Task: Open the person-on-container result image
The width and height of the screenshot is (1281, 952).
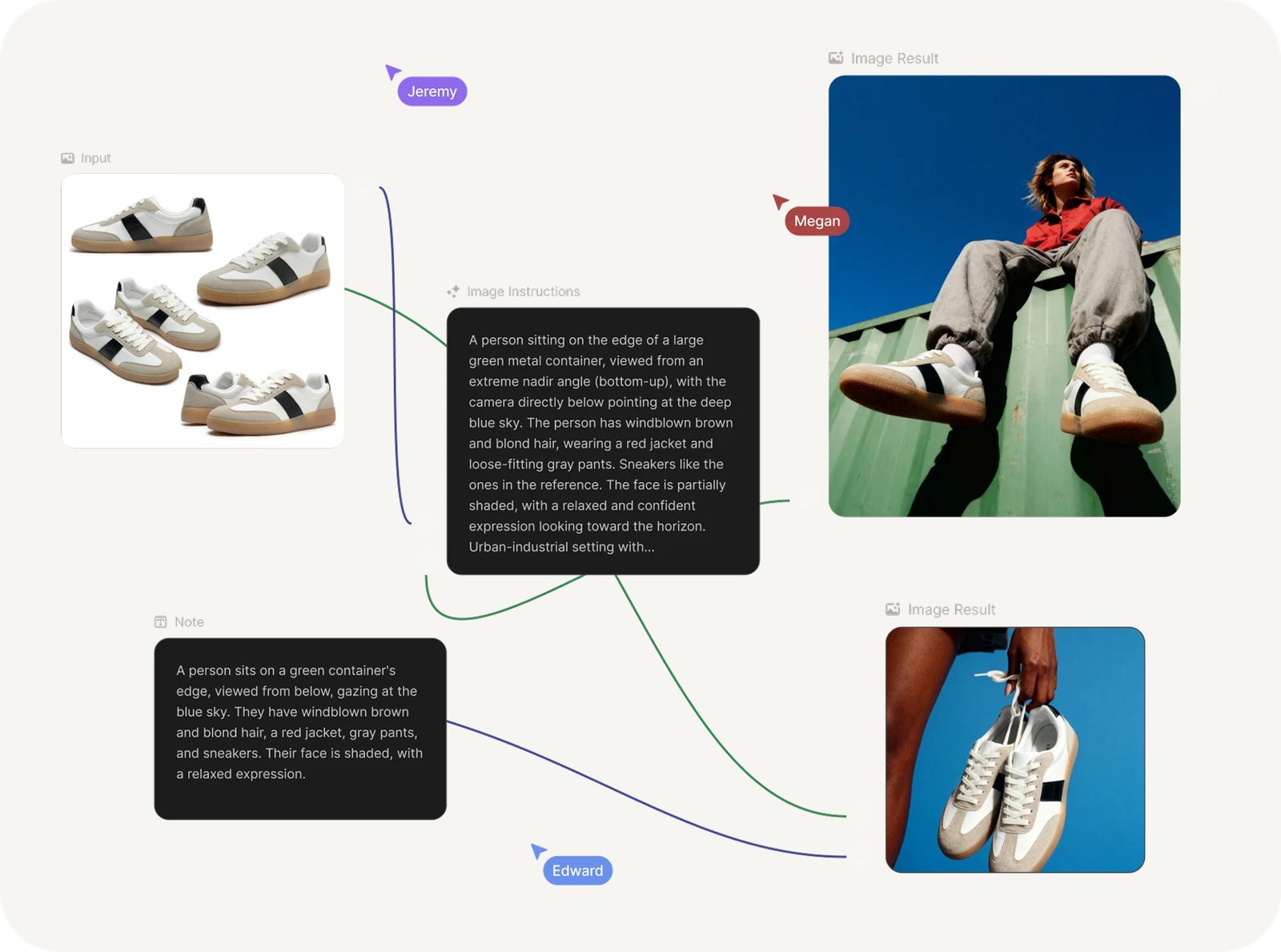Action: tap(1004, 296)
